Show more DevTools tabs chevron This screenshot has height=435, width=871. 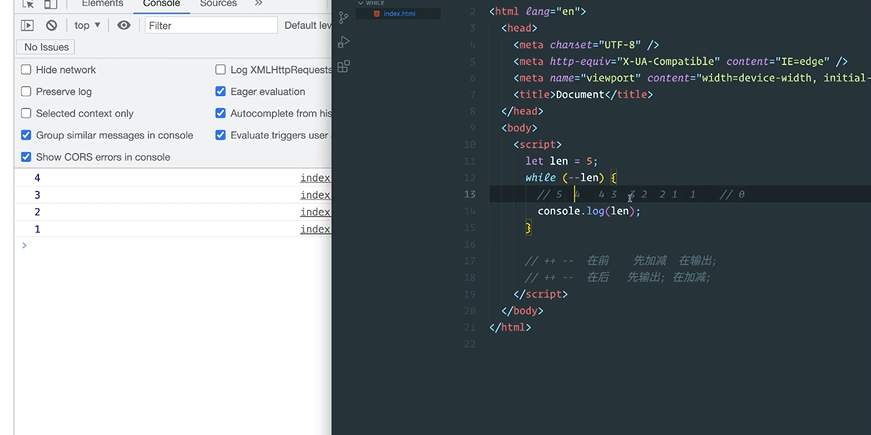[x=258, y=3]
